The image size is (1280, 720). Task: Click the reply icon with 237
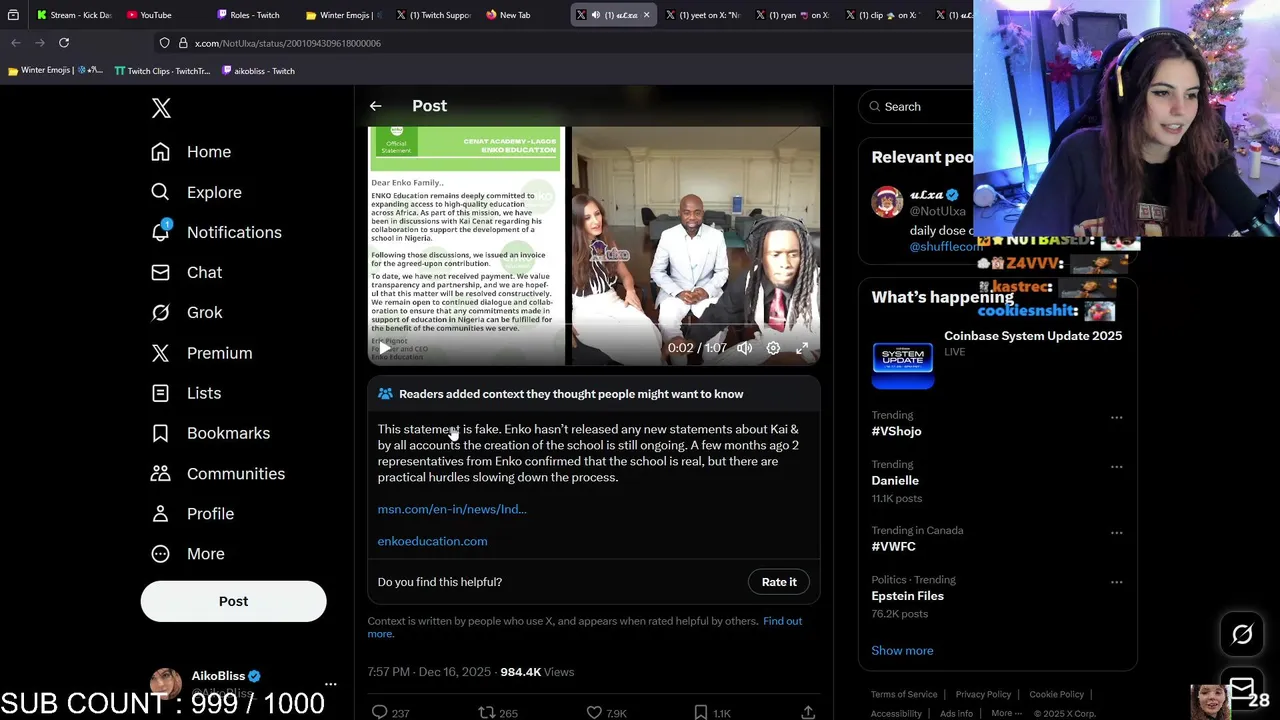[x=391, y=713]
